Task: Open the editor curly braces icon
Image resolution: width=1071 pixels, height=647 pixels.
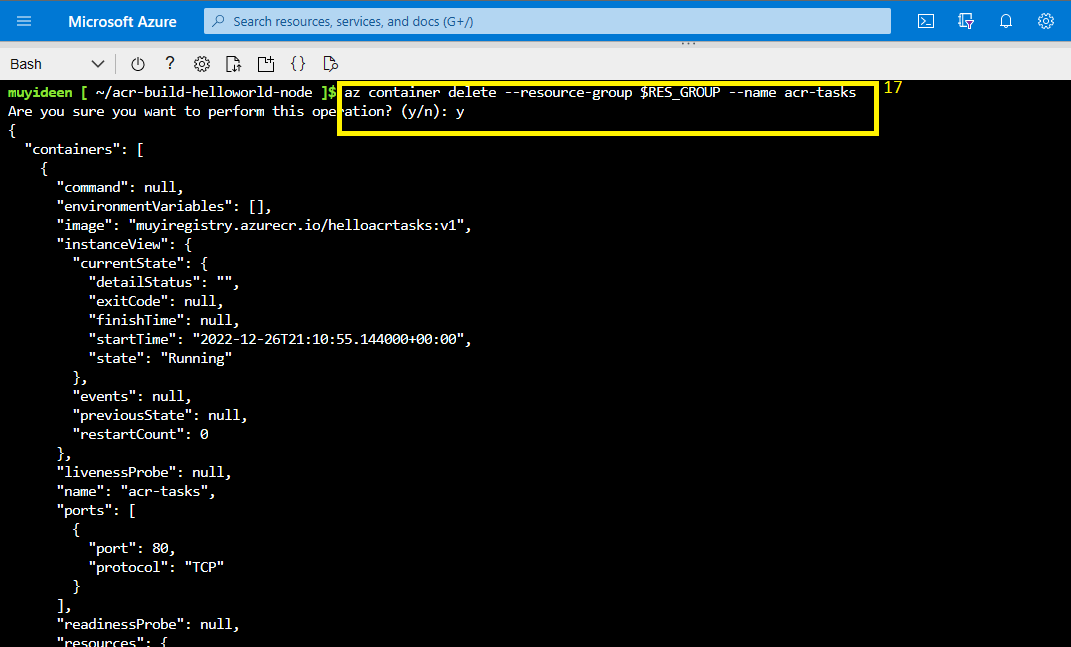Action: point(298,64)
